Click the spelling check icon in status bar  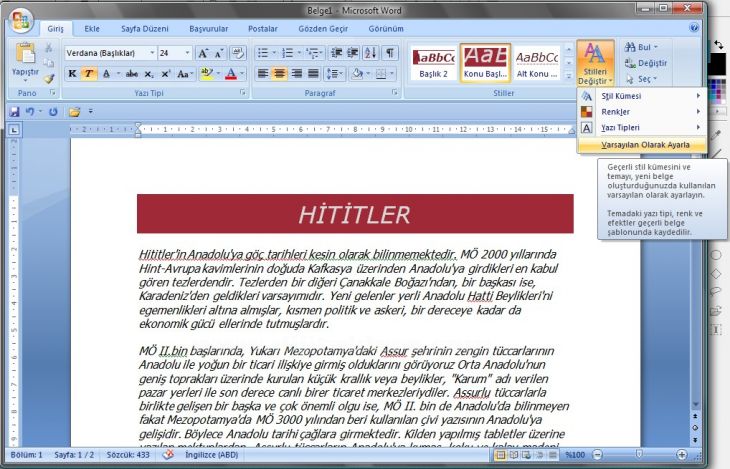click(169, 455)
